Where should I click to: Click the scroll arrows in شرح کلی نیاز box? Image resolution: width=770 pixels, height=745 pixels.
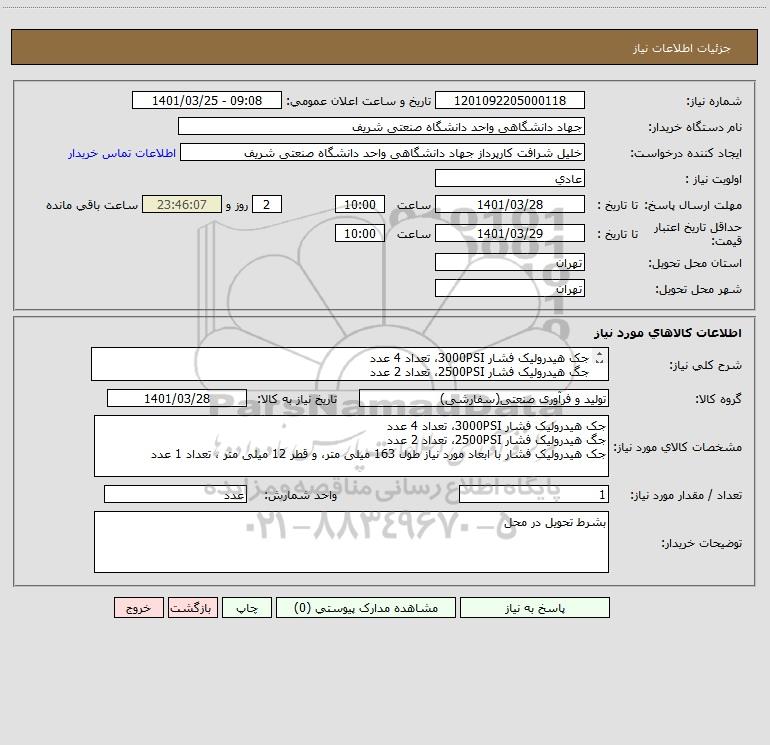tap(599, 358)
